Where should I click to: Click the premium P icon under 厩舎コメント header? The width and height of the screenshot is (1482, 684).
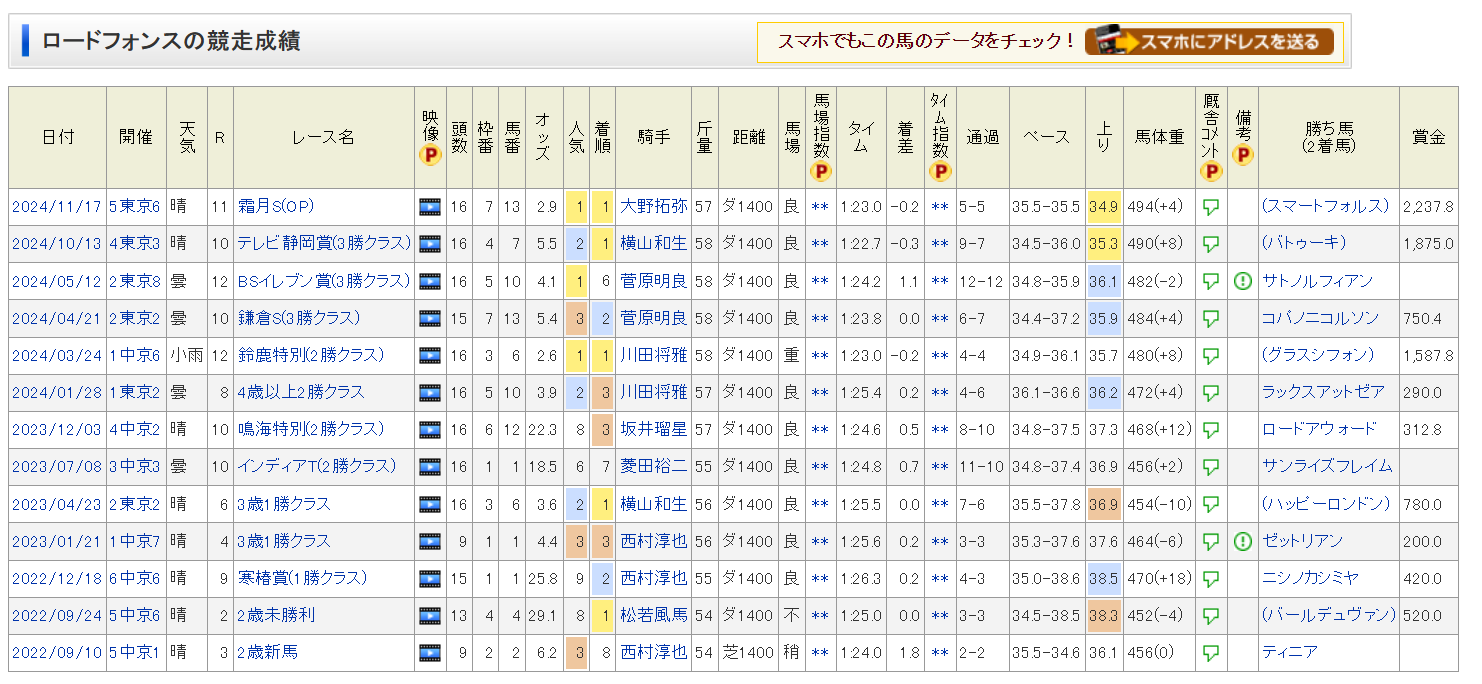(1211, 171)
